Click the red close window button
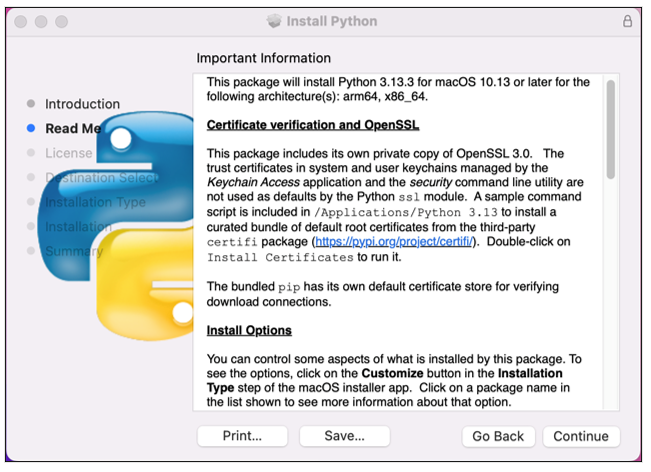The width and height of the screenshot is (651, 472). (20, 21)
